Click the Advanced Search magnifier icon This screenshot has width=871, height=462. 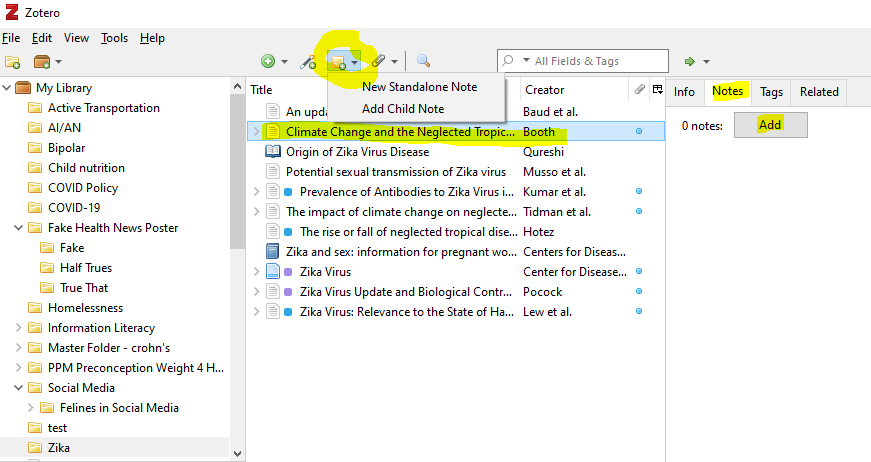[x=423, y=61]
